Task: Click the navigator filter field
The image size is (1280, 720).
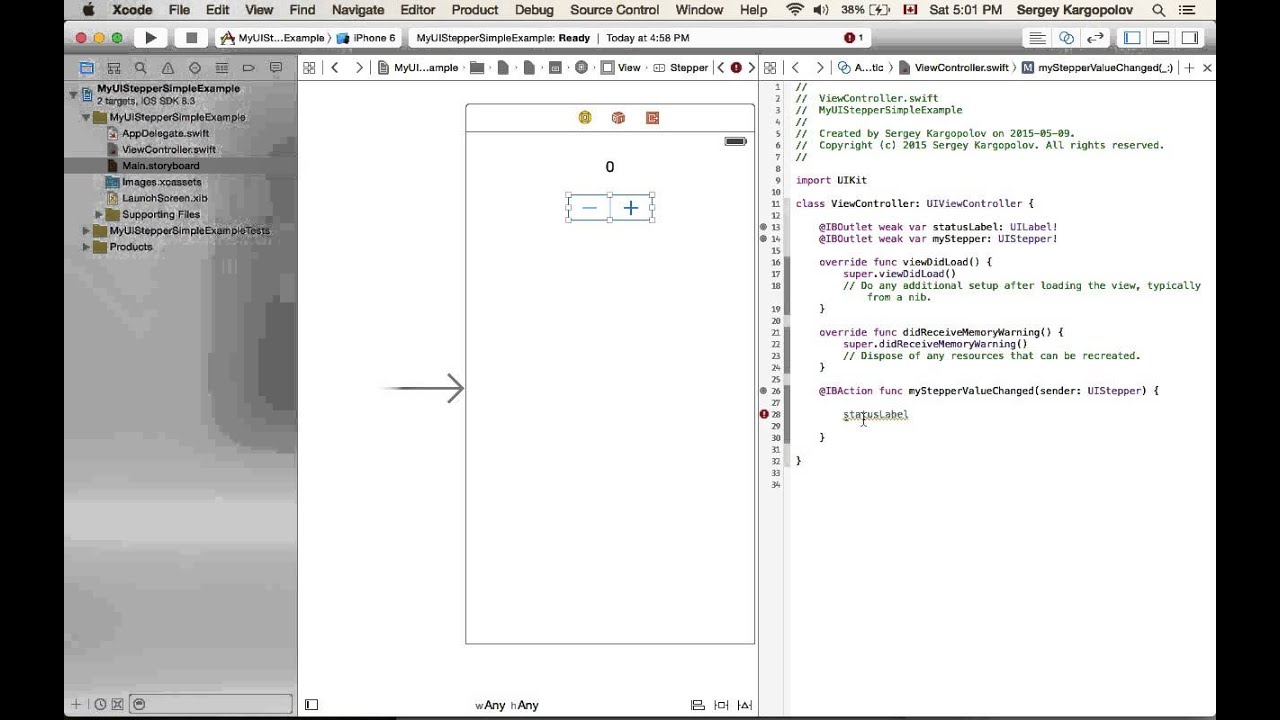Action: [211, 705]
